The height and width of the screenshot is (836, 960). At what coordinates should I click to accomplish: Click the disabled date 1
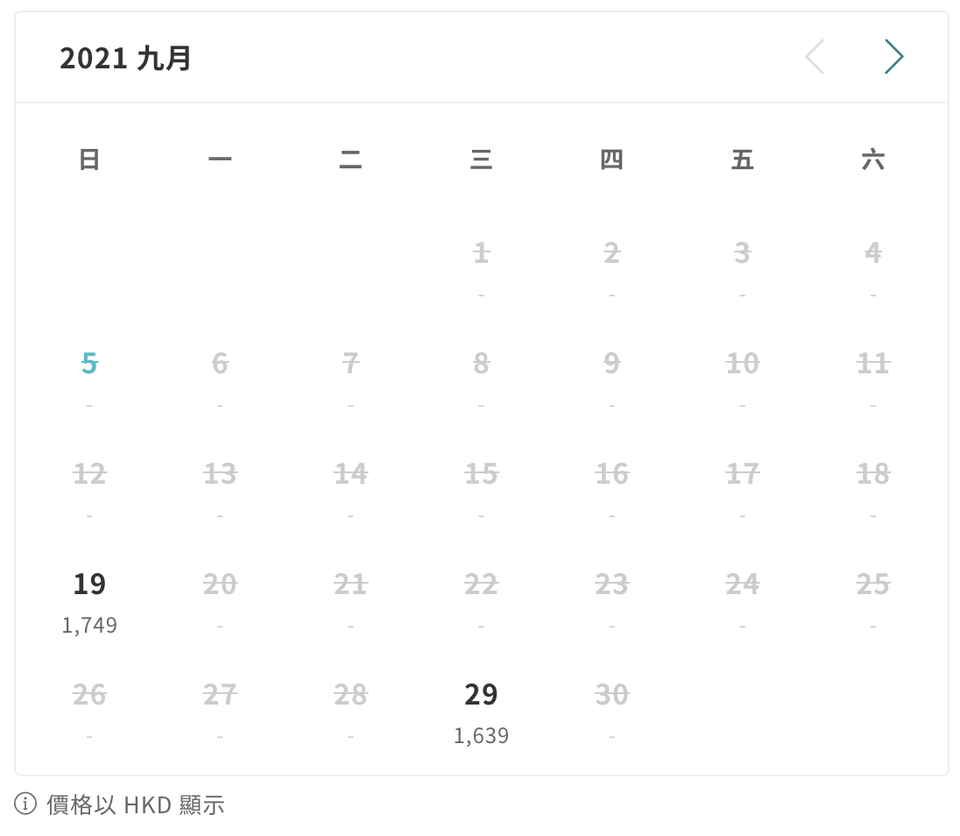[x=481, y=254]
